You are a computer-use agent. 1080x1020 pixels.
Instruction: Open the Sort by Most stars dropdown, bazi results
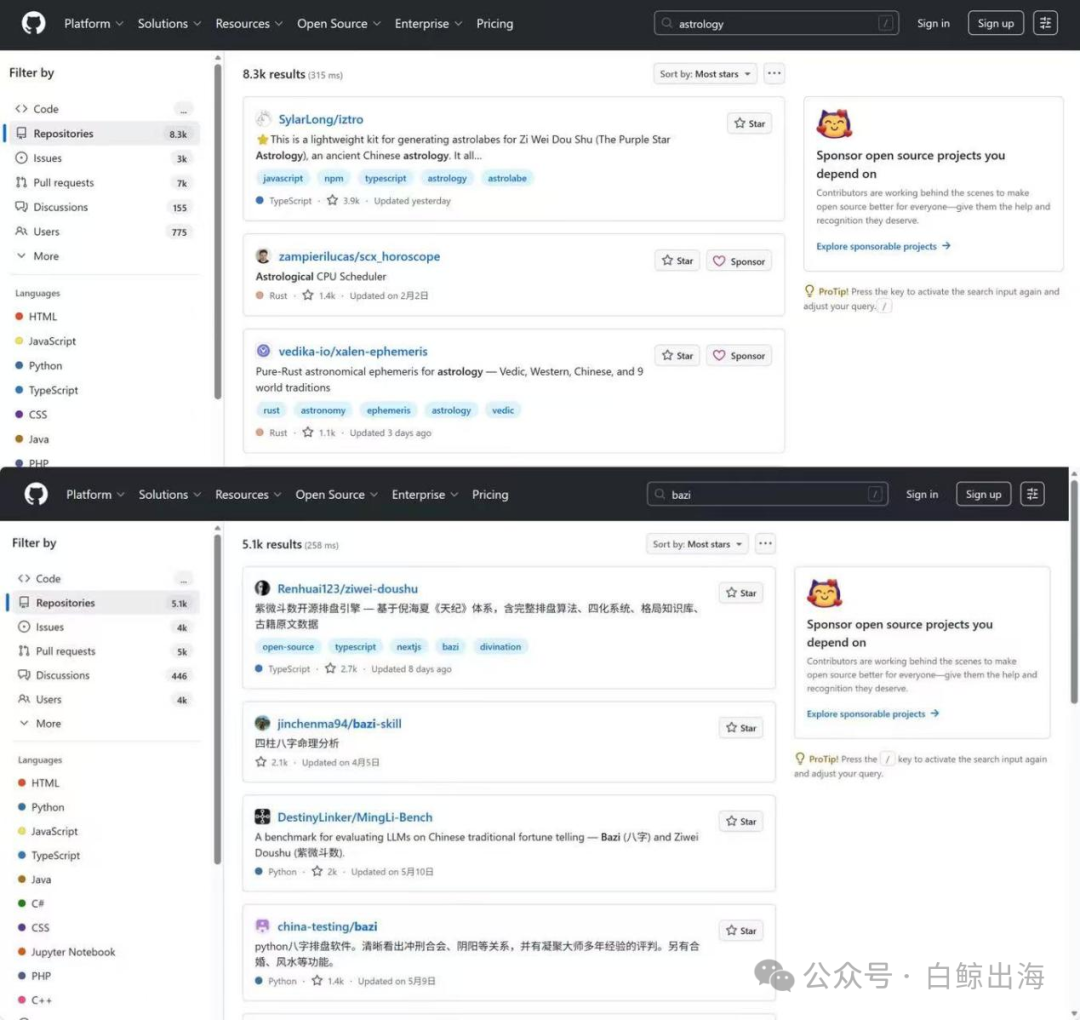pos(697,543)
